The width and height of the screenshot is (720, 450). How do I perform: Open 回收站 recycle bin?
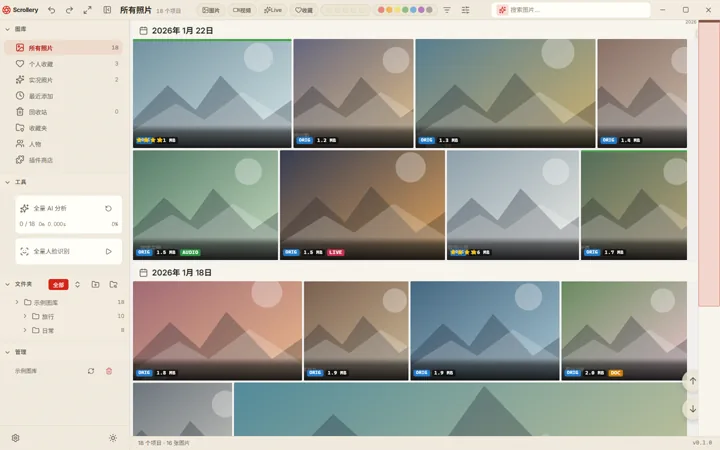tap(63, 112)
